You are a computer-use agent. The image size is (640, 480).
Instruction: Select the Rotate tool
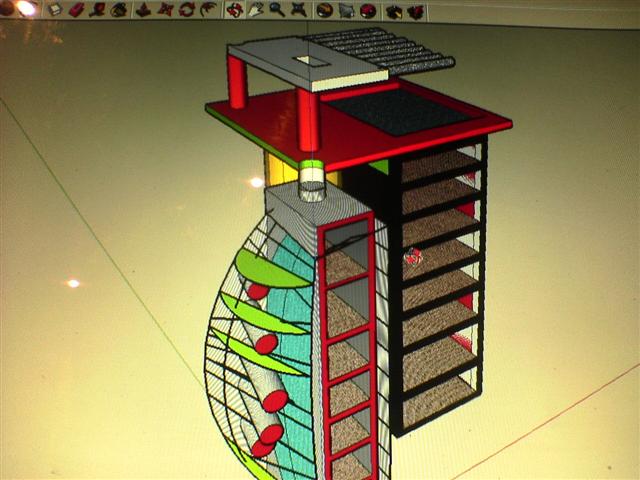click(x=186, y=10)
